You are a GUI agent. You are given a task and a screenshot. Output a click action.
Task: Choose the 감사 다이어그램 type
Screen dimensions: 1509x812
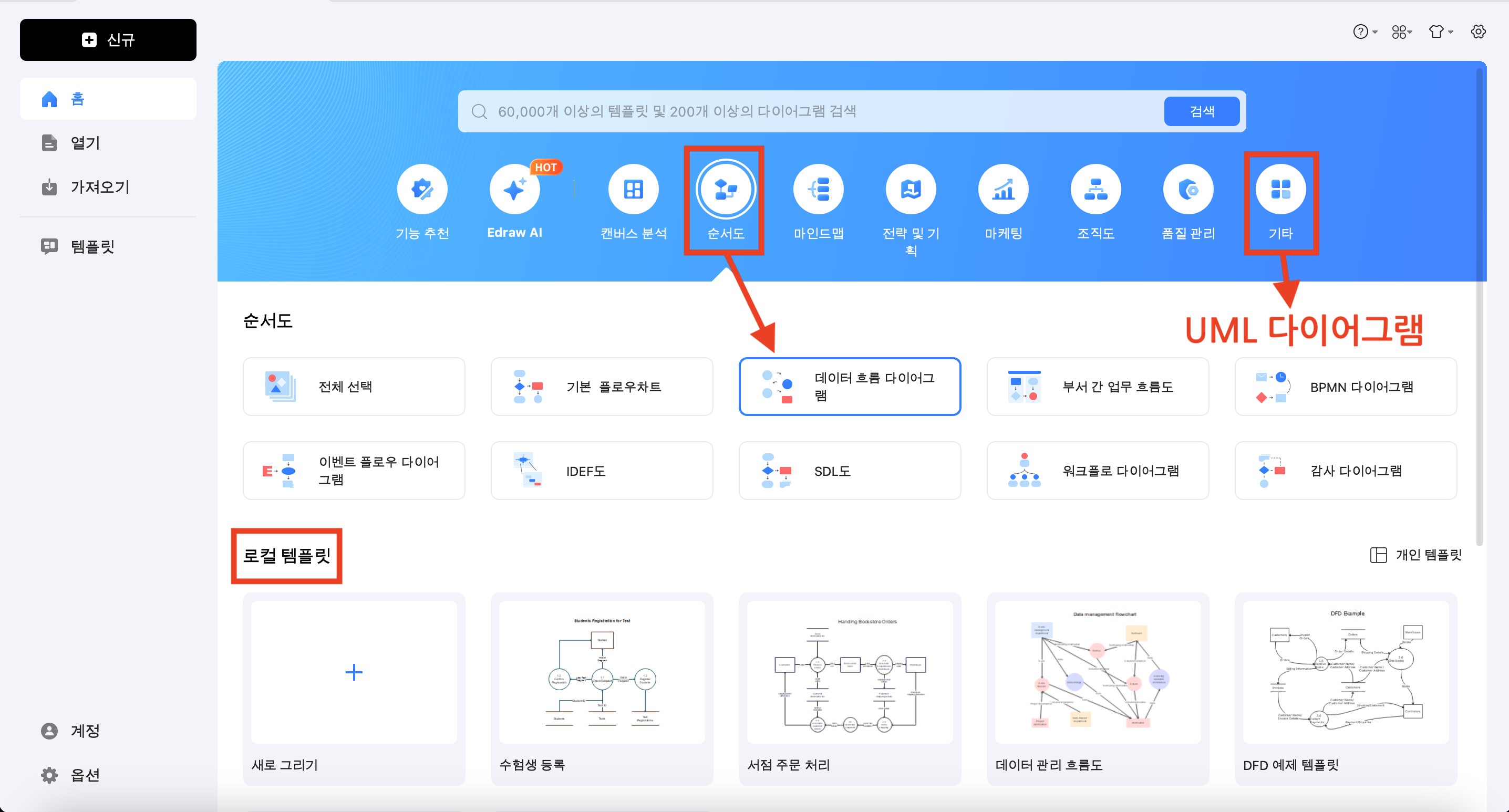point(1346,471)
